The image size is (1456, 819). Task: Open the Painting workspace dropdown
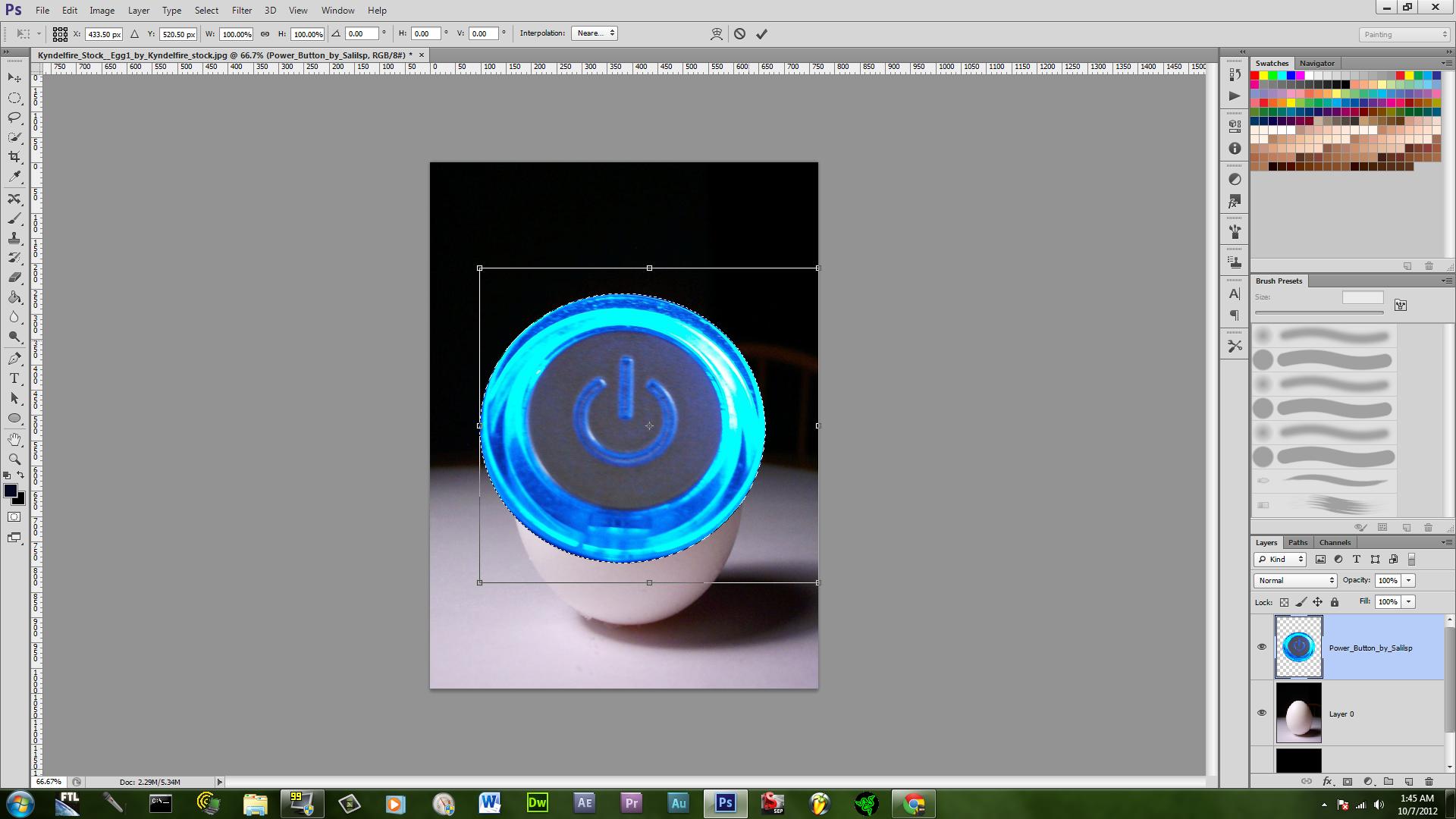click(x=1404, y=34)
